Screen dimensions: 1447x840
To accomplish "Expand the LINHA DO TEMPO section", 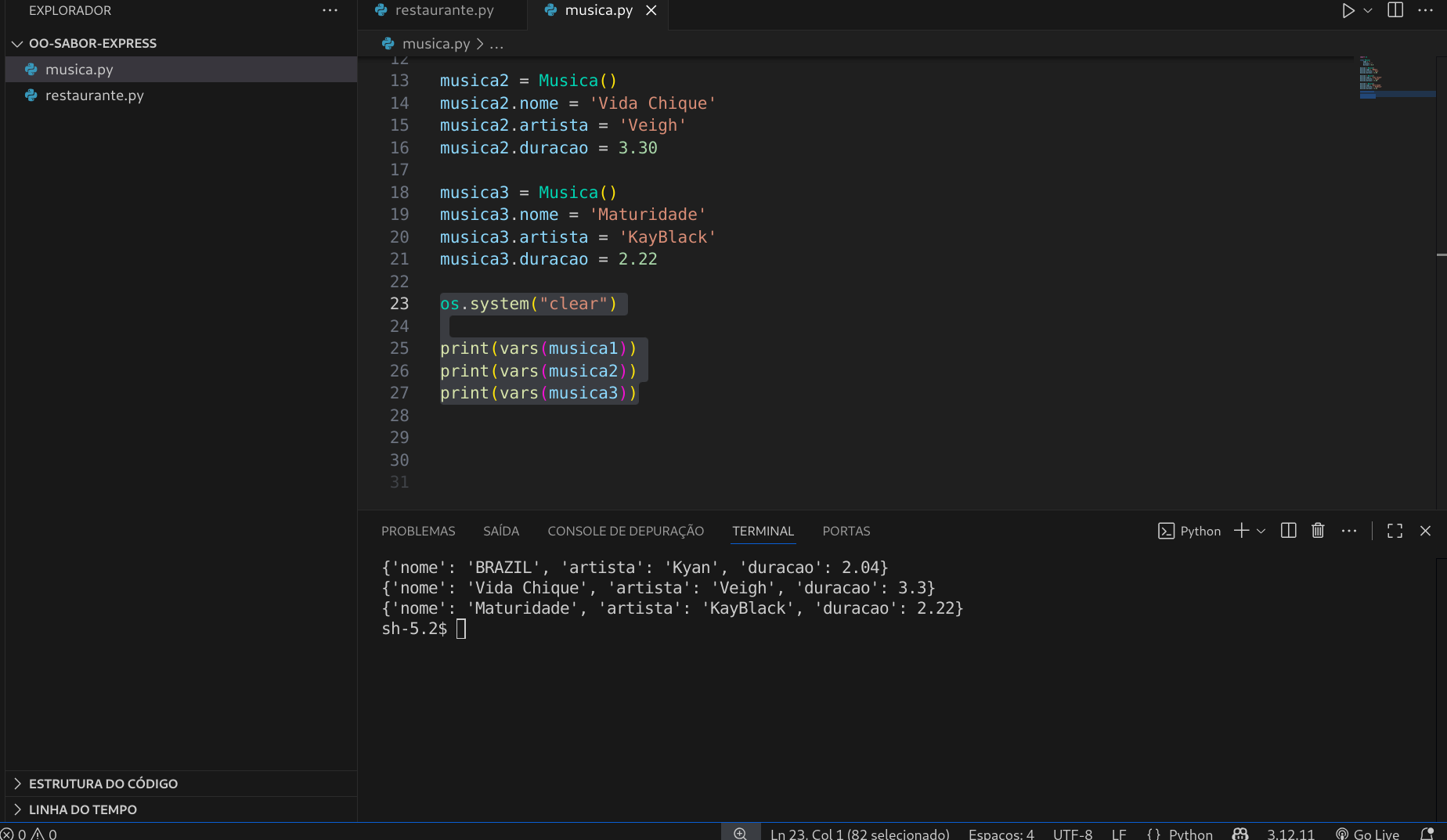I will click(82, 809).
